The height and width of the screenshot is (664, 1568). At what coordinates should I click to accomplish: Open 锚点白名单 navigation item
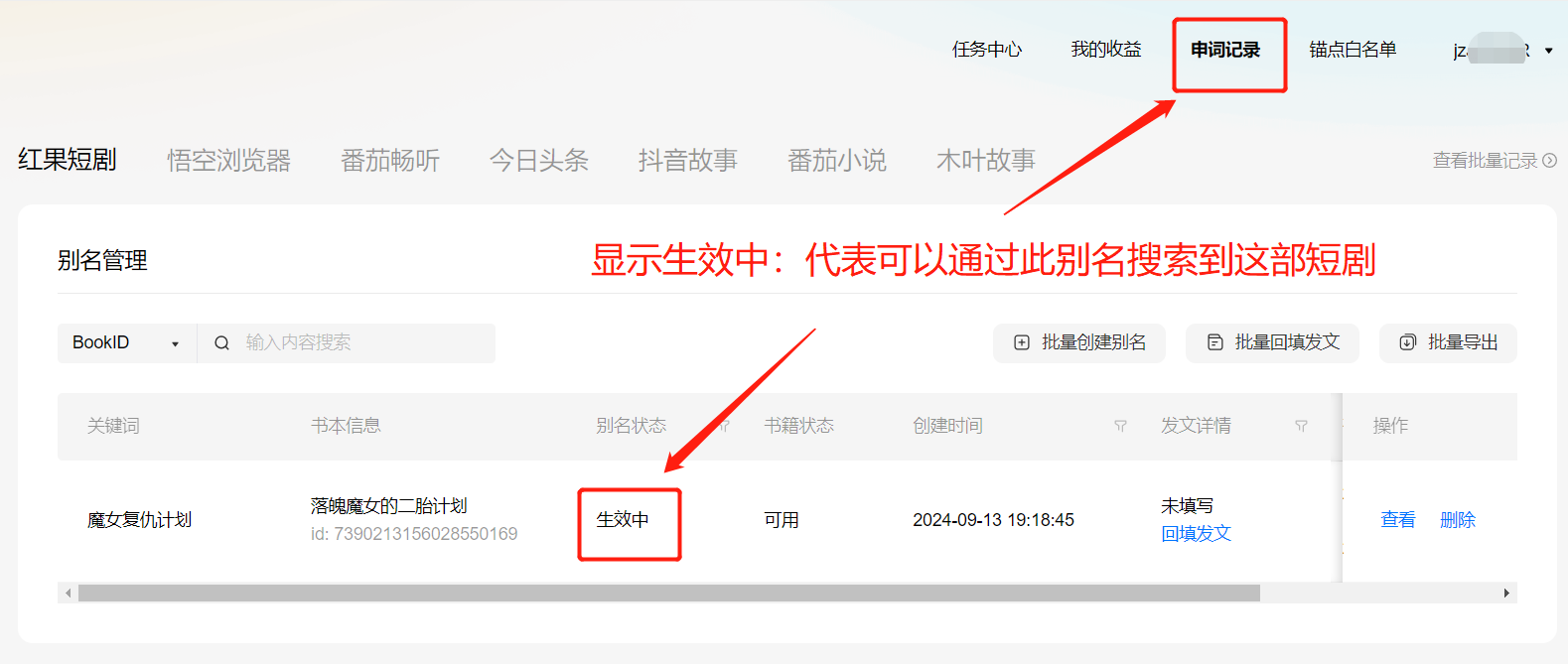pyautogui.click(x=1353, y=50)
